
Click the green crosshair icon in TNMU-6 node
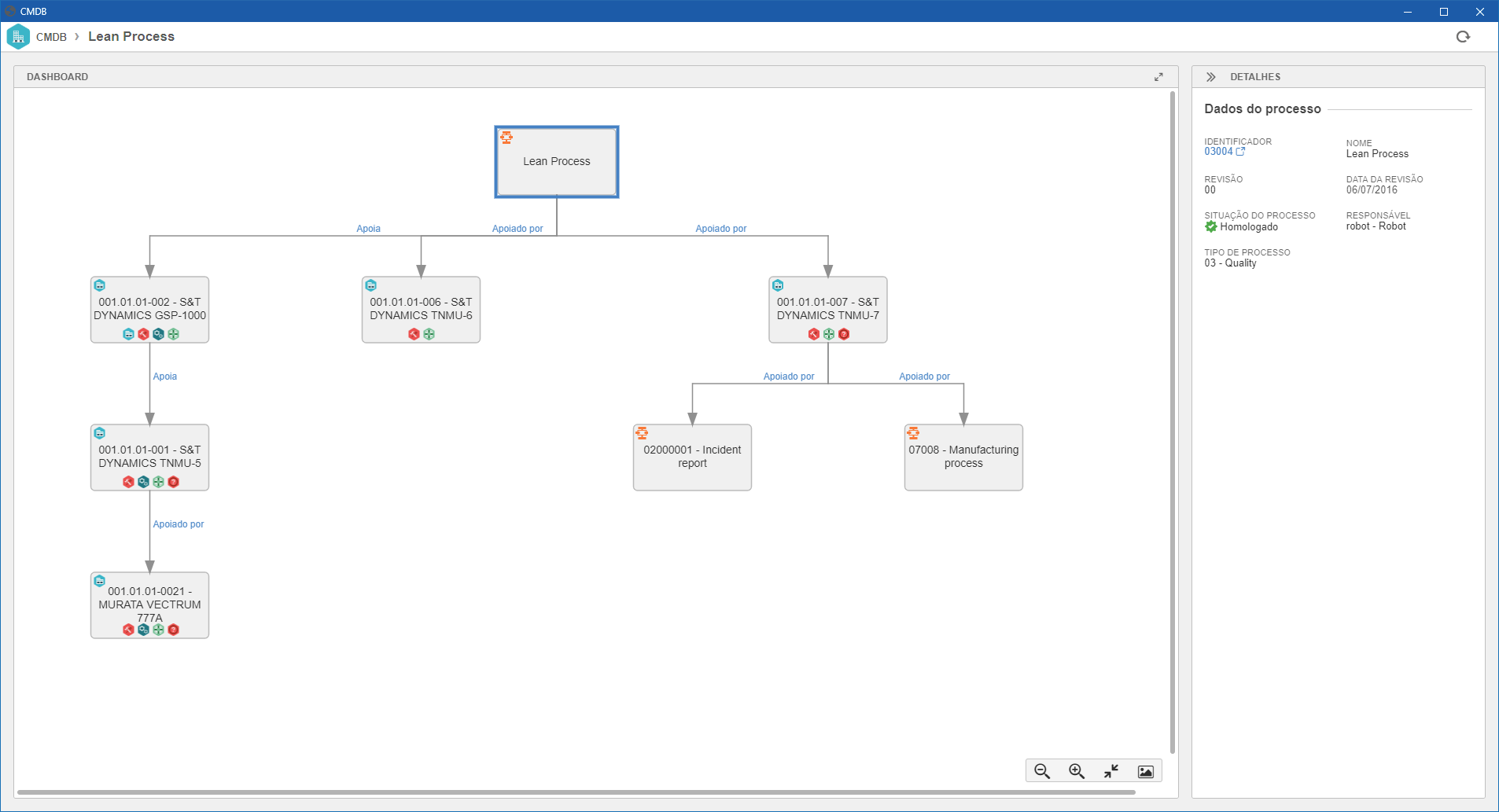pyautogui.click(x=429, y=334)
